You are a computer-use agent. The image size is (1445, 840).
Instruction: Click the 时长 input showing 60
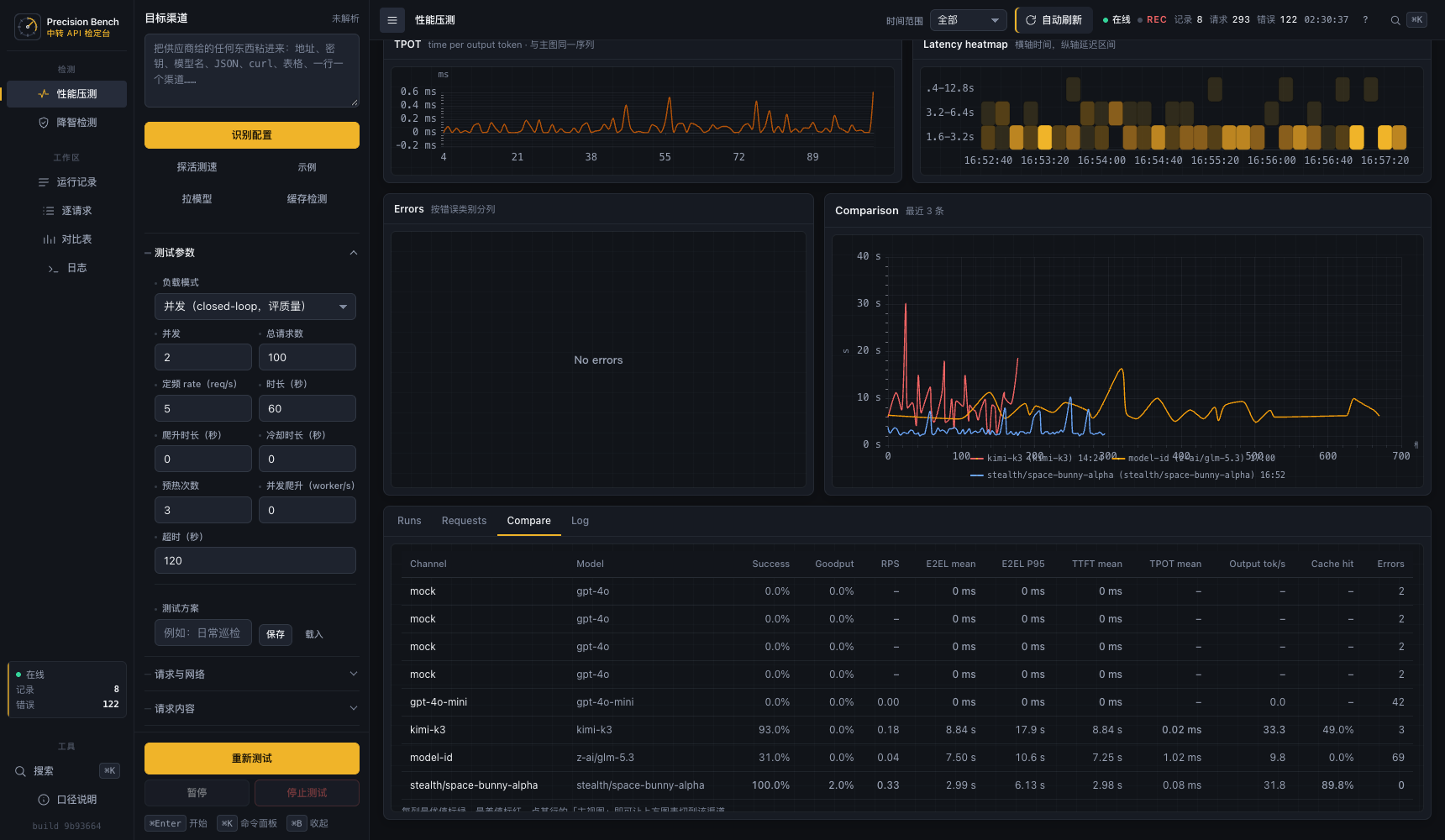[307, 408]
